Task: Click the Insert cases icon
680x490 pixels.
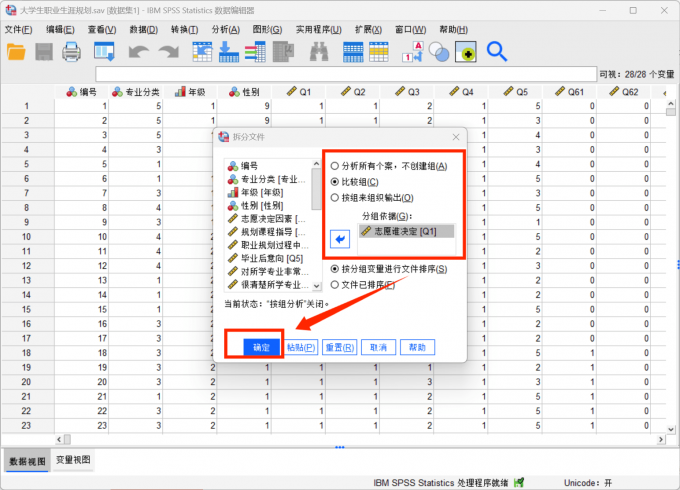Action: (353, 52)
